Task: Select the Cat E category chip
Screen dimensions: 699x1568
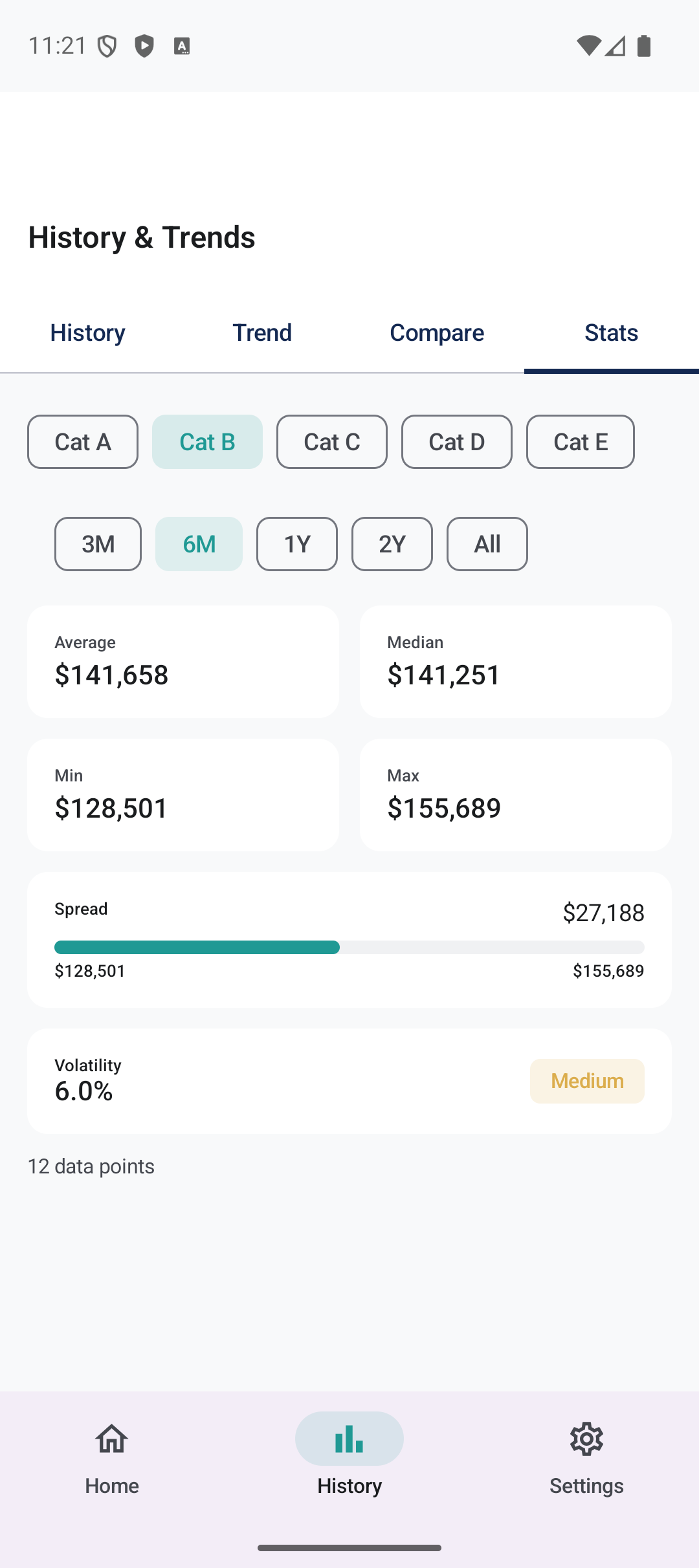Action: point(581,442)
